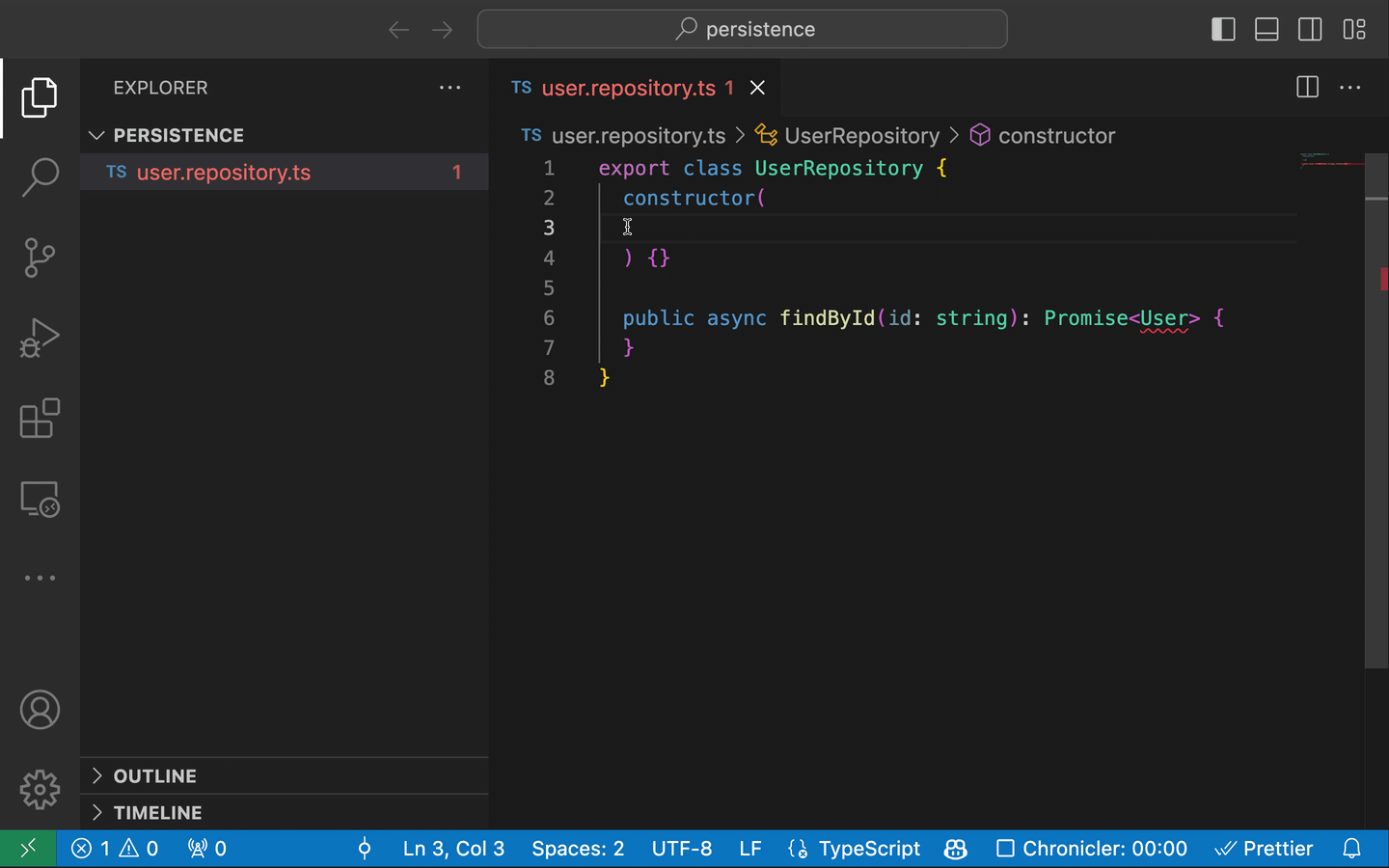Screen dimensions: 1389x868
Task: Click the persistence command center search box
Action: coord(742,29)
